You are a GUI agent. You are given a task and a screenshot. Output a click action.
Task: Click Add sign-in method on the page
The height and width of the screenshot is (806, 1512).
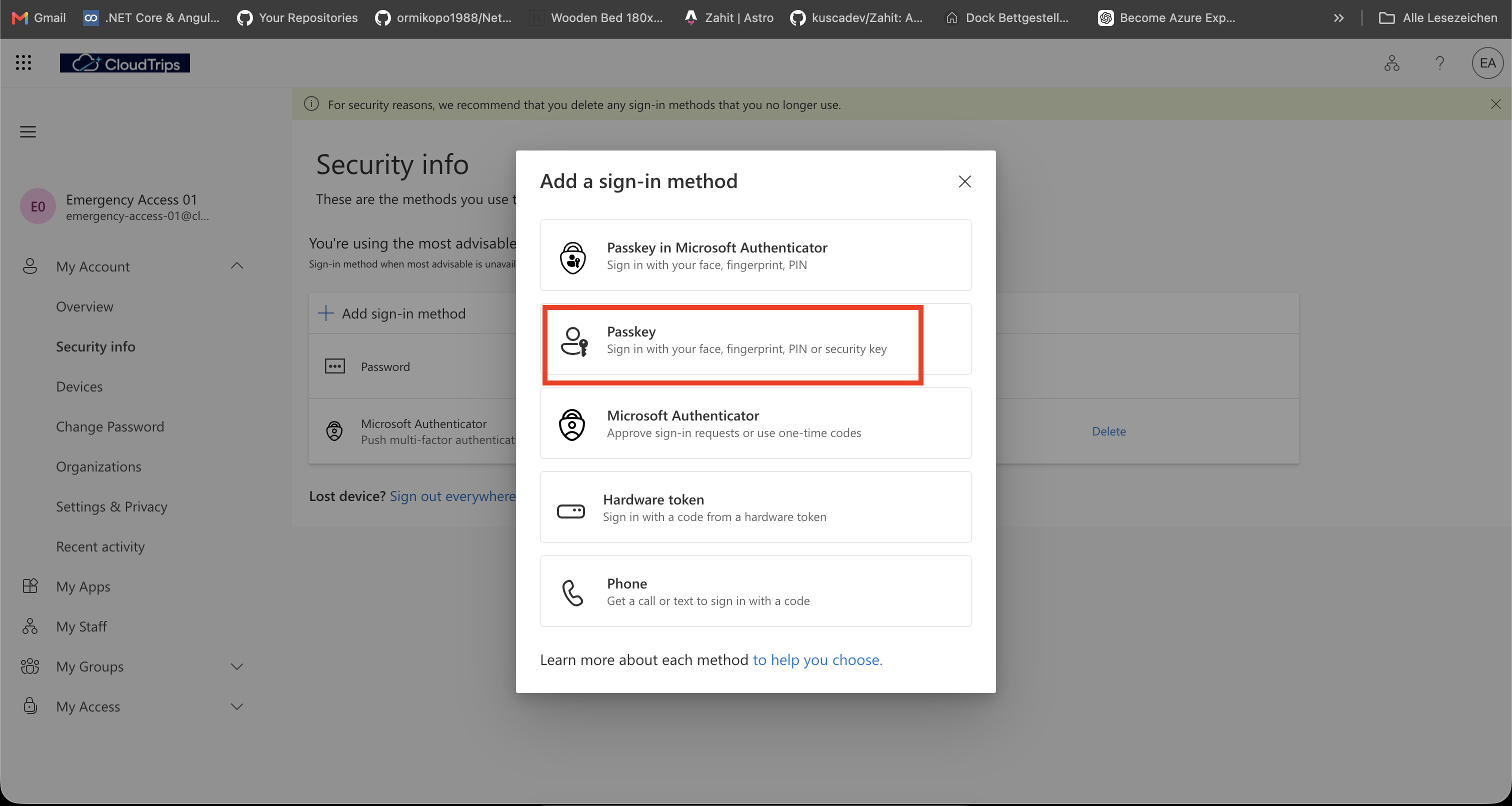[x=391, y=313]
